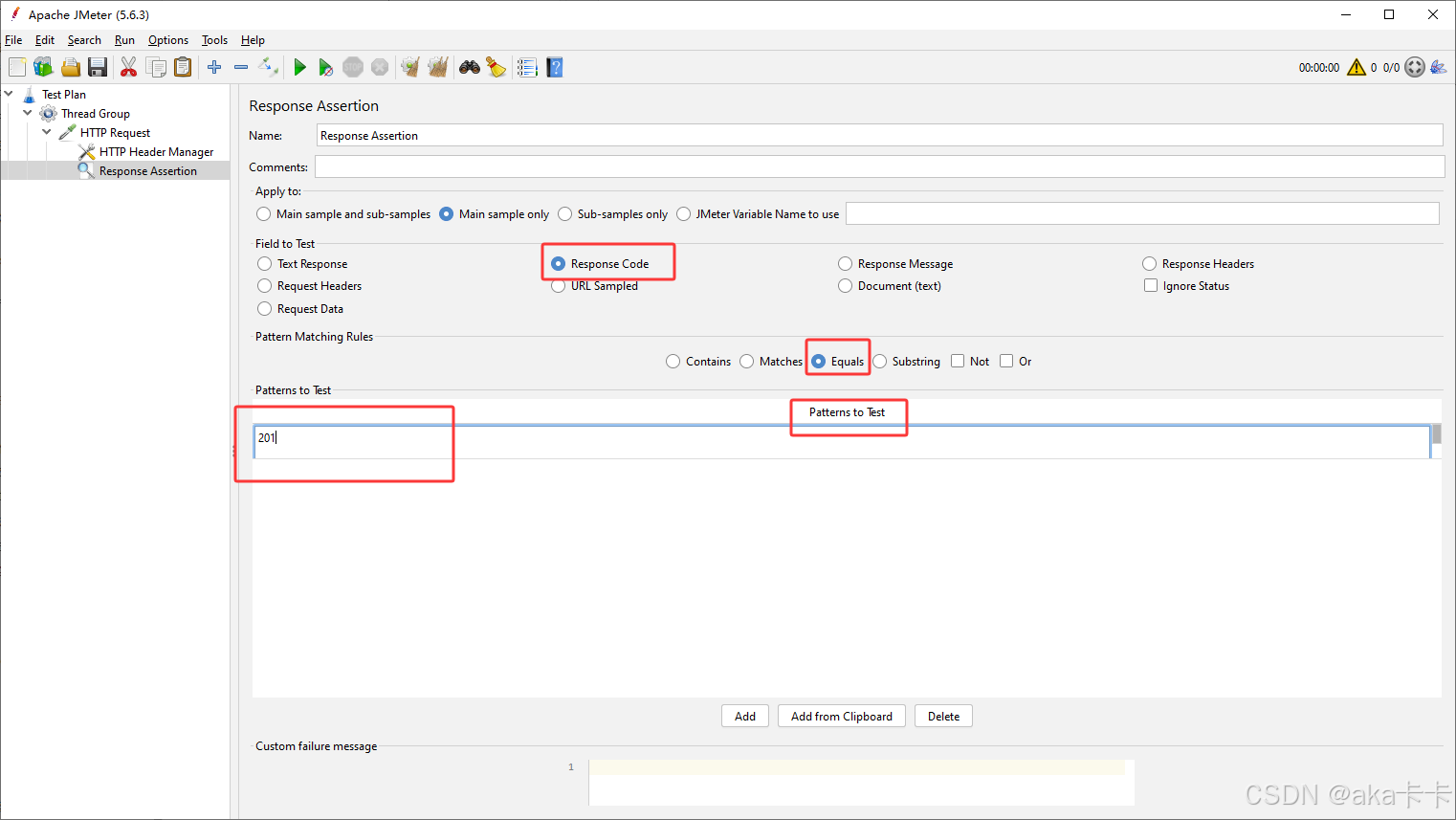1456x820 pixels.
Task: Select the Contains matching rule
Action: point(673,362)
